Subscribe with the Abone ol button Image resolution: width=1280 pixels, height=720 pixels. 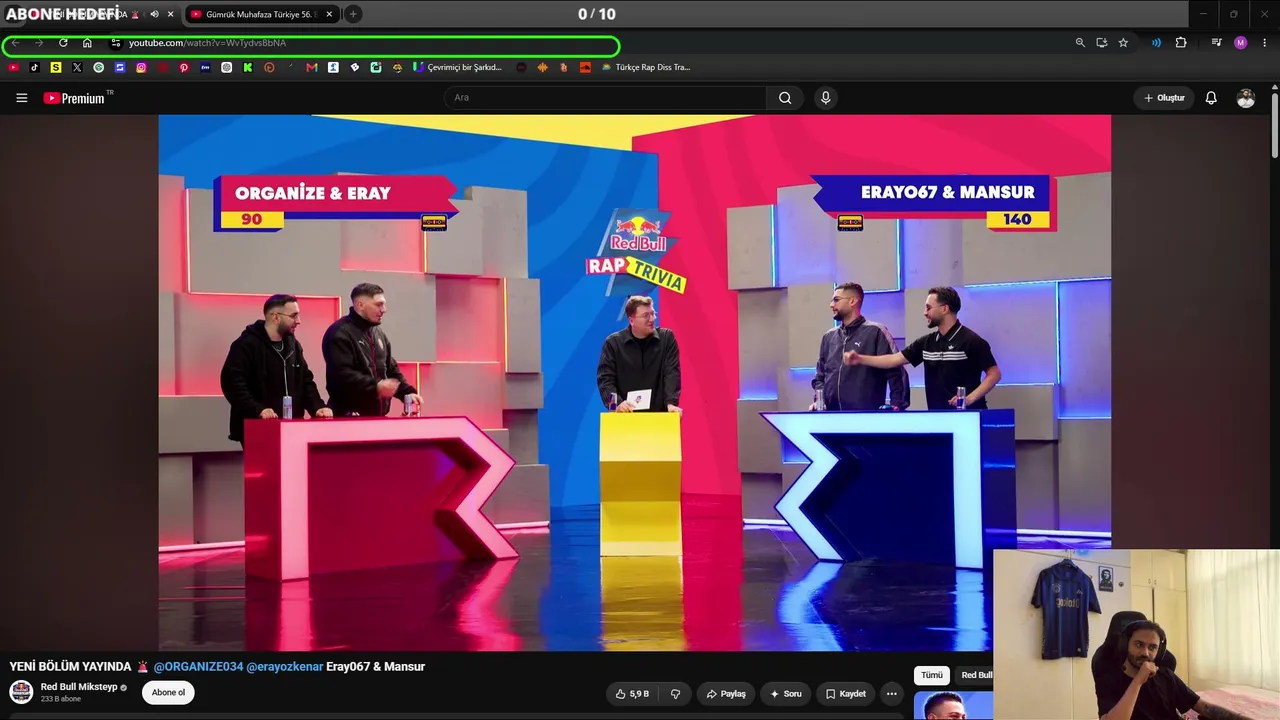click(x=168, y=692)
